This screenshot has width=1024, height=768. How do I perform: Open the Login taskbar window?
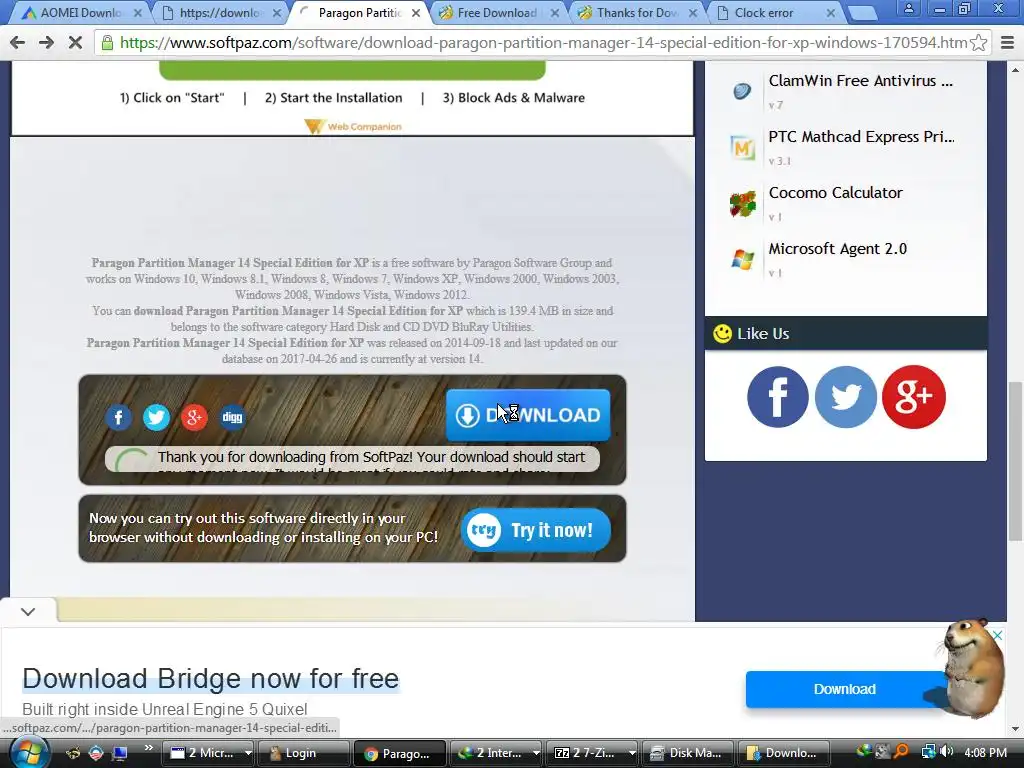(304, 753)
